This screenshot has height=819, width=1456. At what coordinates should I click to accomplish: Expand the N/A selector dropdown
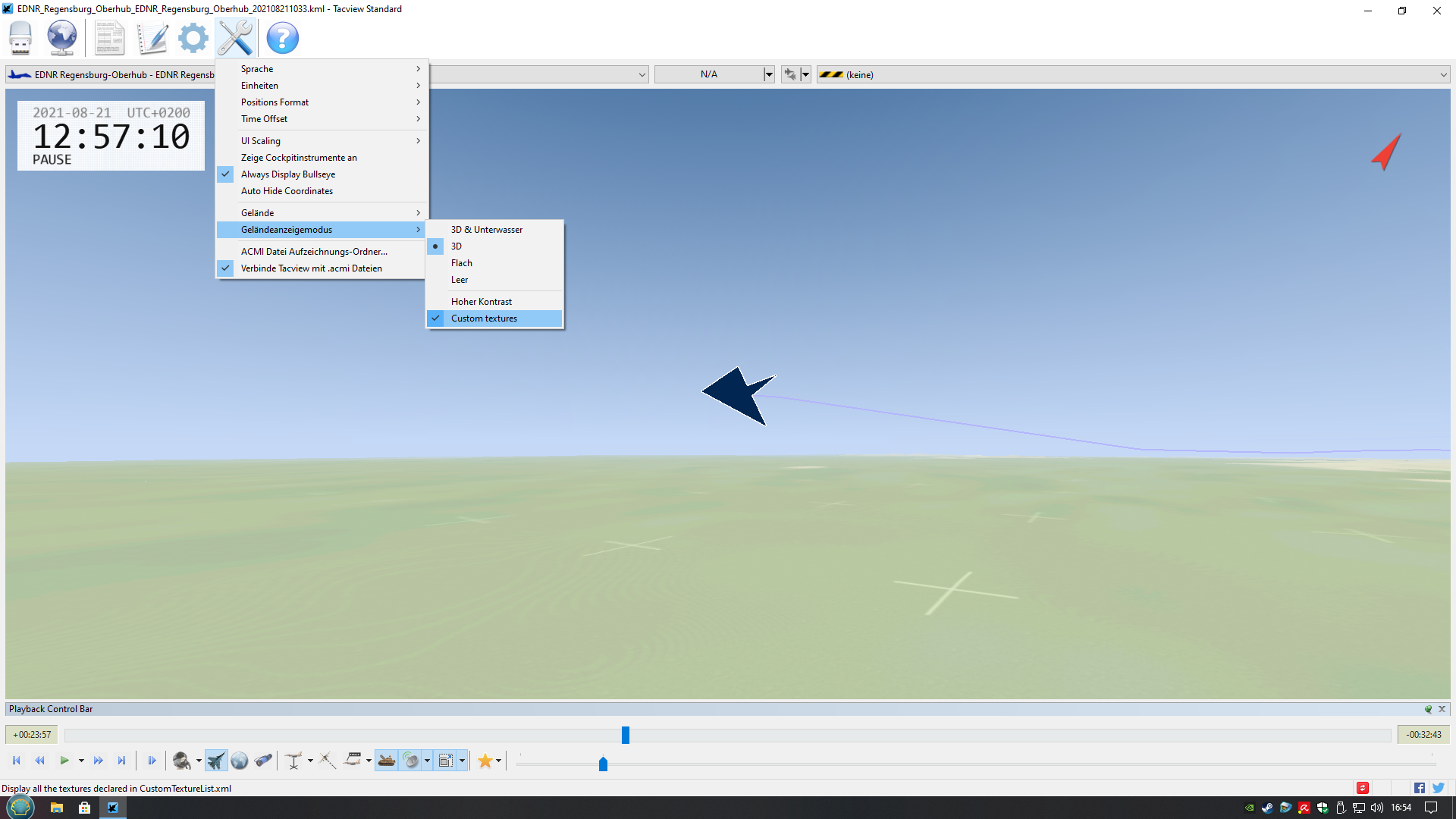[769, 74]
